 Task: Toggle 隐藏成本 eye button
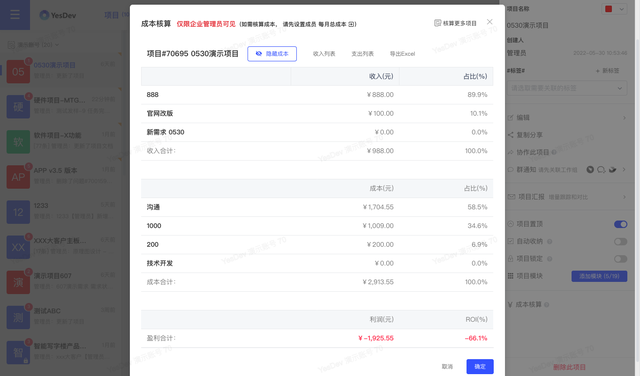point(272,54)
